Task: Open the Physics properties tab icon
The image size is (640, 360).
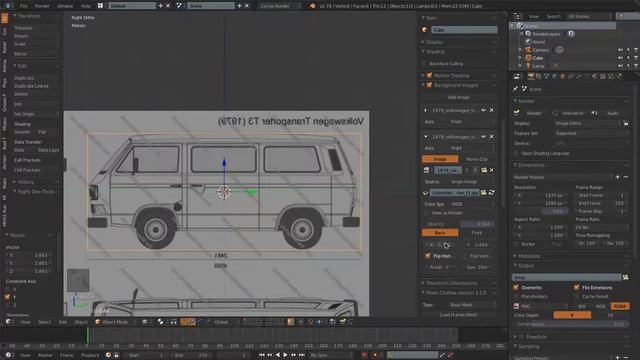Action: (x=619, y=76)
